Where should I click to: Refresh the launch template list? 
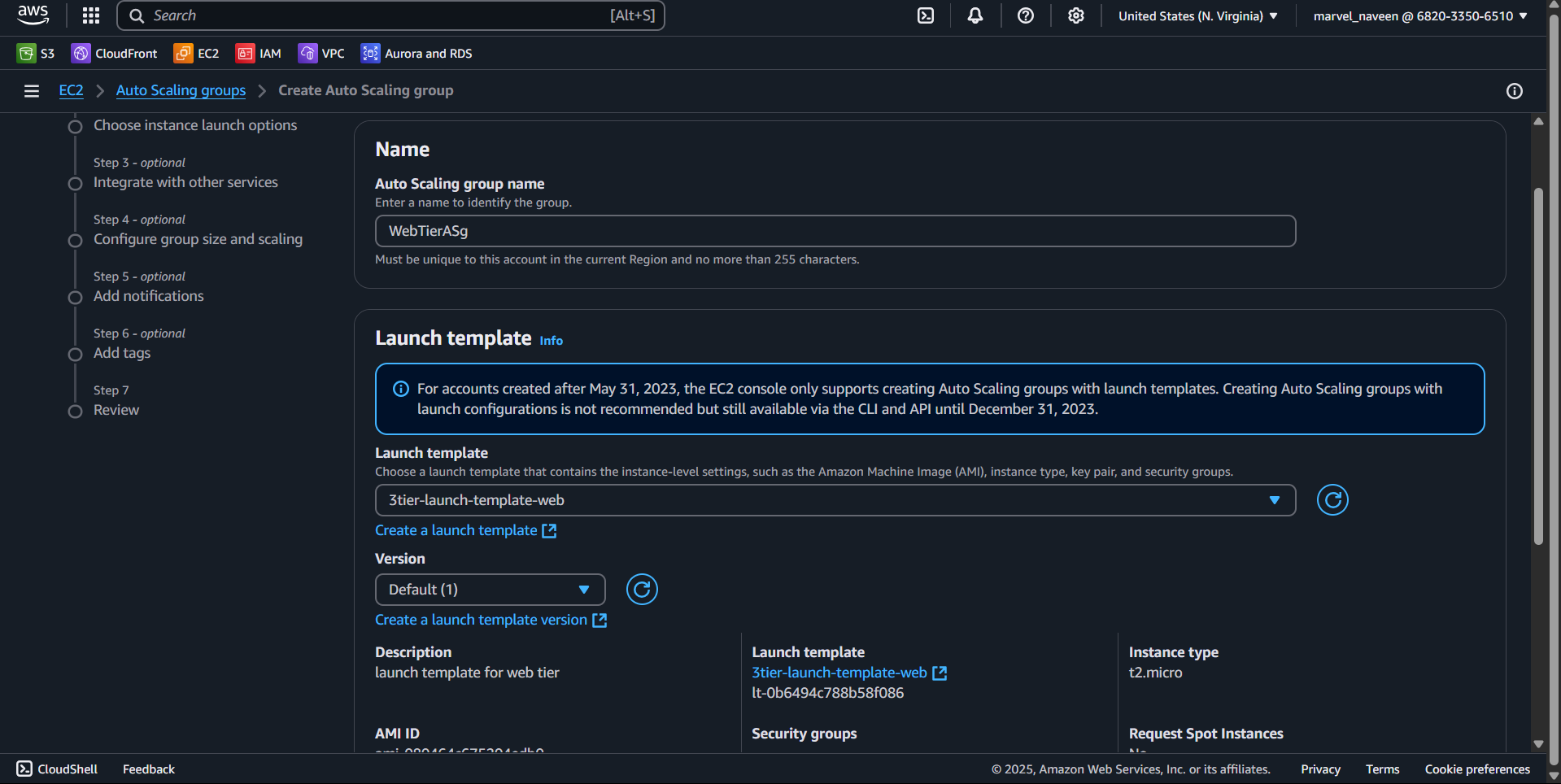[x=1332, y=500]
